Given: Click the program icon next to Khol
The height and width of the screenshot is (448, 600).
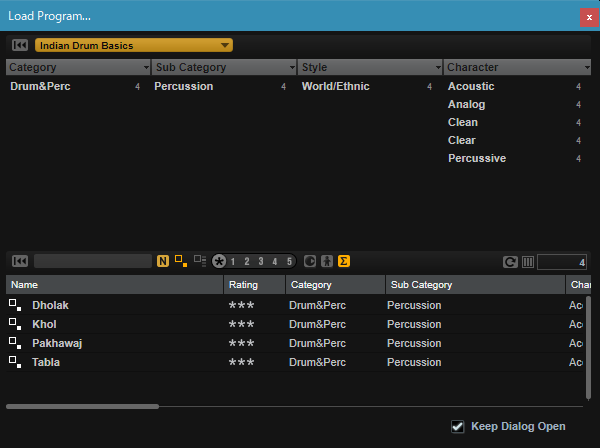Looking at the screenshot, I should coord(15,324).
